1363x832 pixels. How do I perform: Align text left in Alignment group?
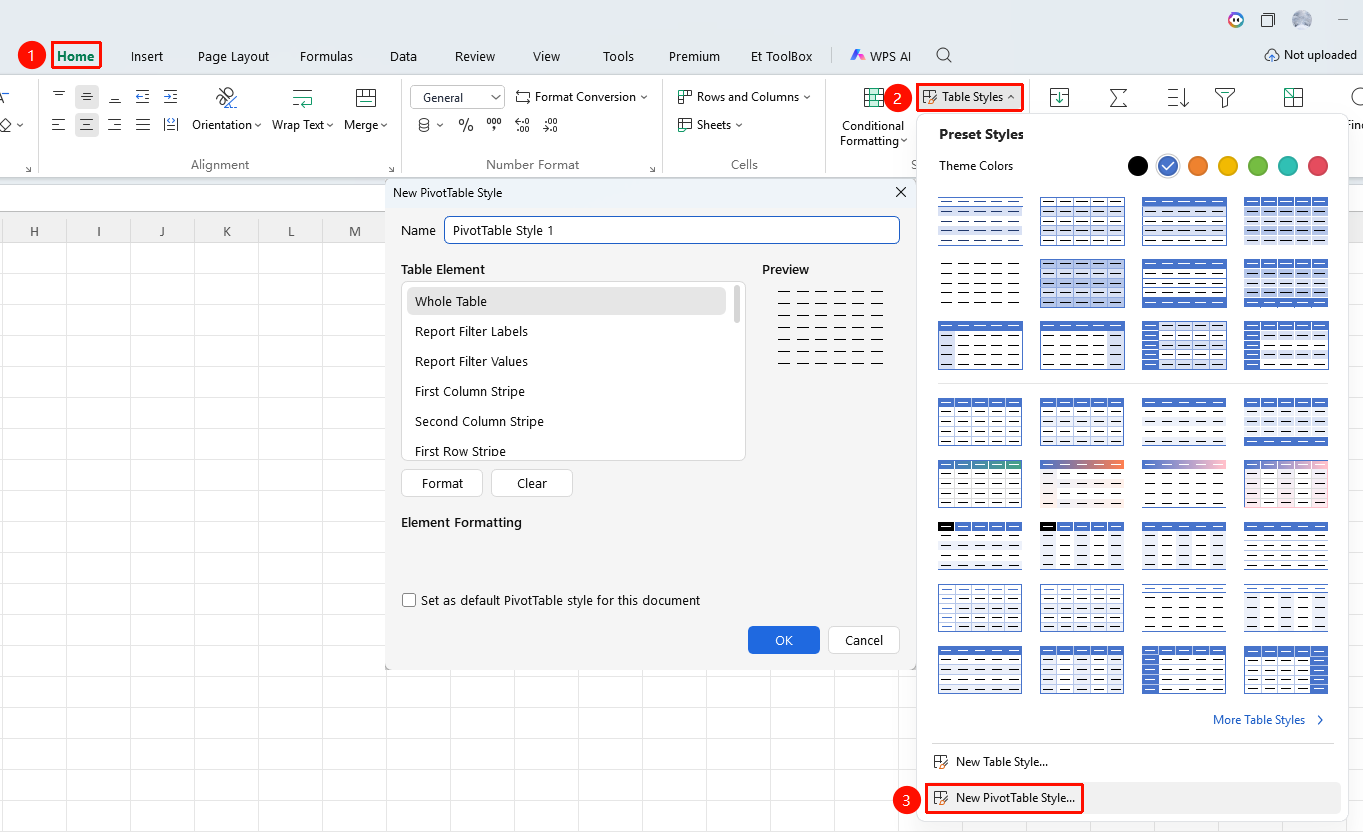pyautogui.click(x=59, y=125)
